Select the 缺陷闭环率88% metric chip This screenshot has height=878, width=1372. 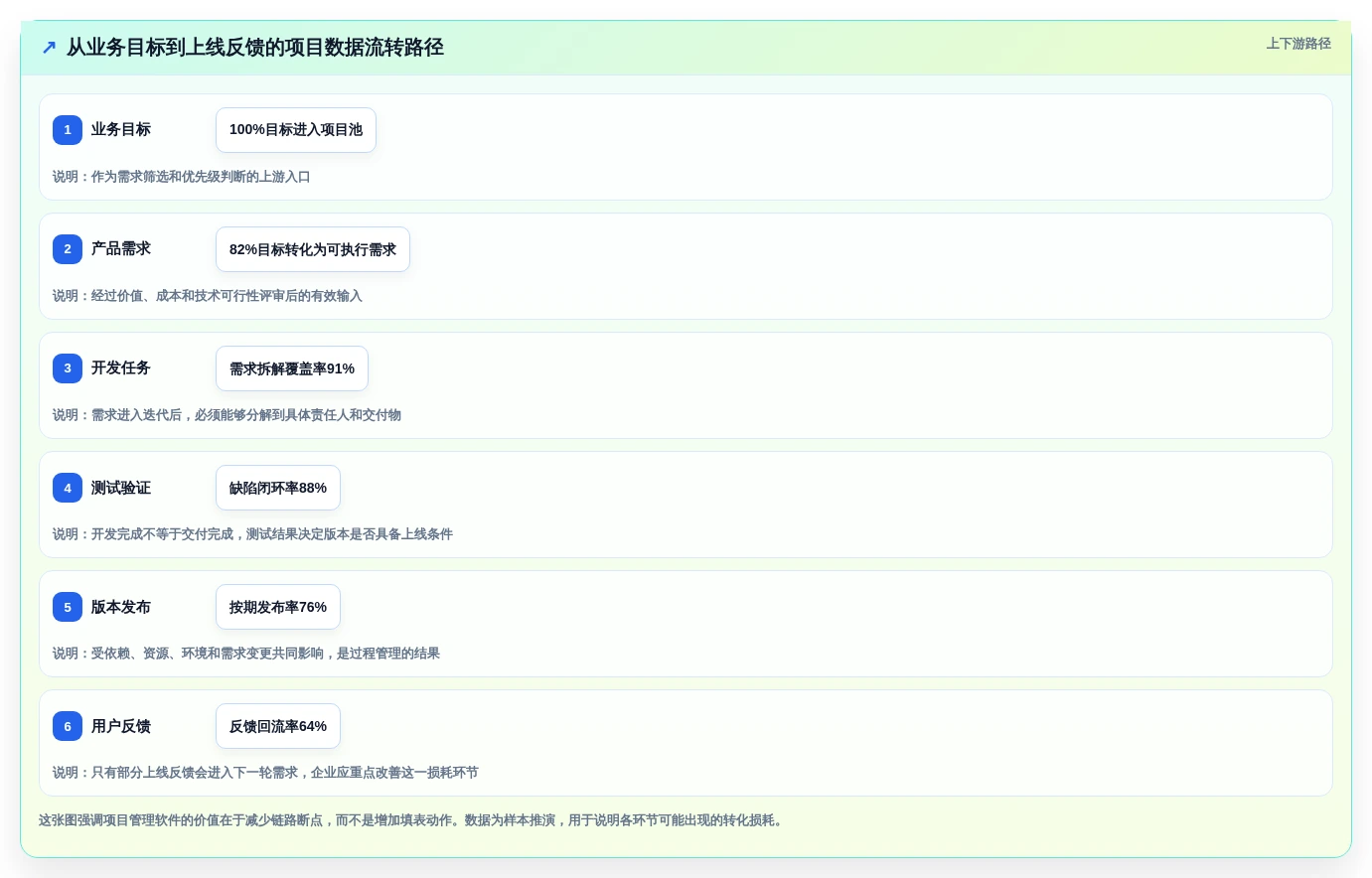pos(278,488)
